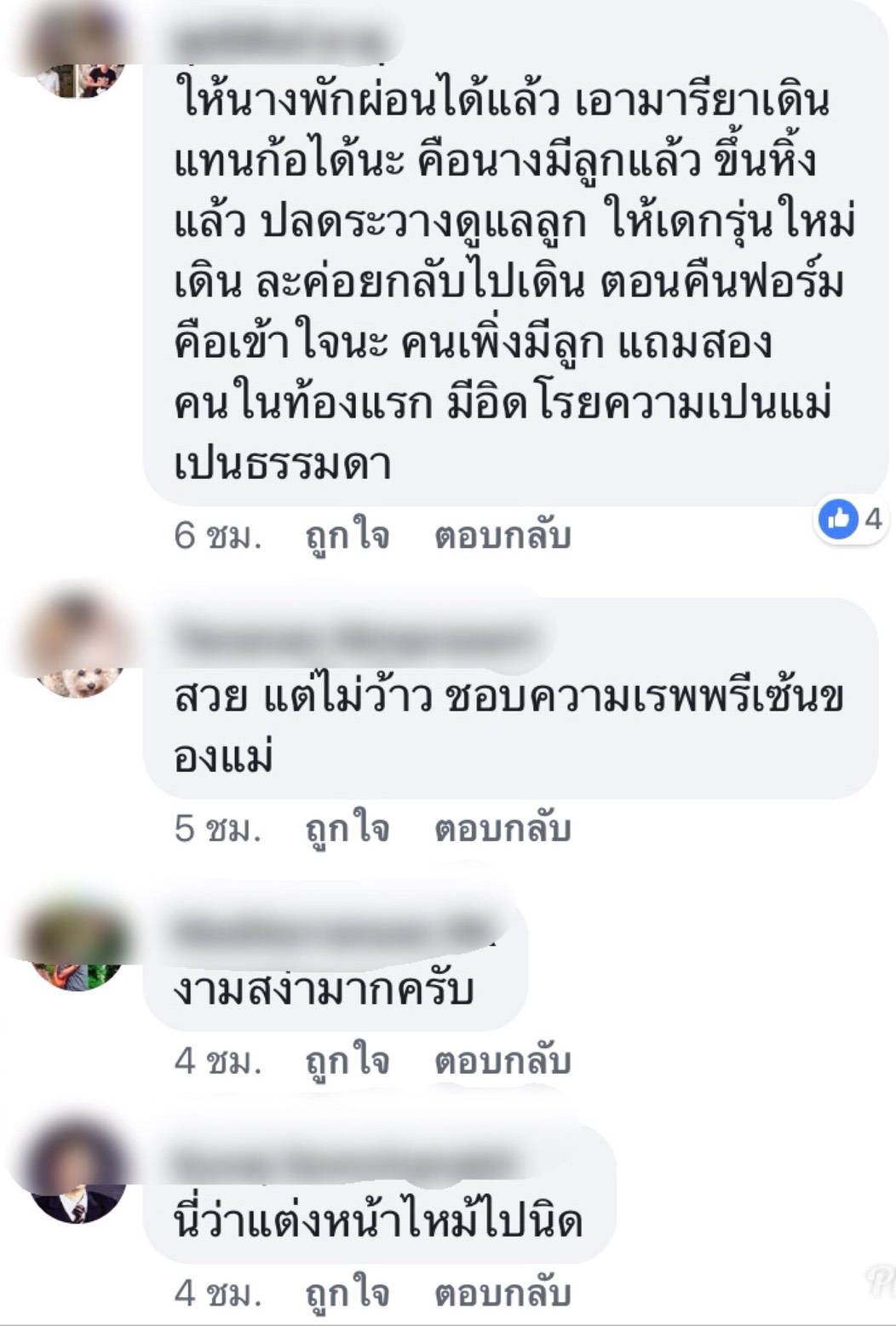The image size is (896, 1326).
Task: Like the งามสง่ามากครับ comment
Action: [347, 1061]
